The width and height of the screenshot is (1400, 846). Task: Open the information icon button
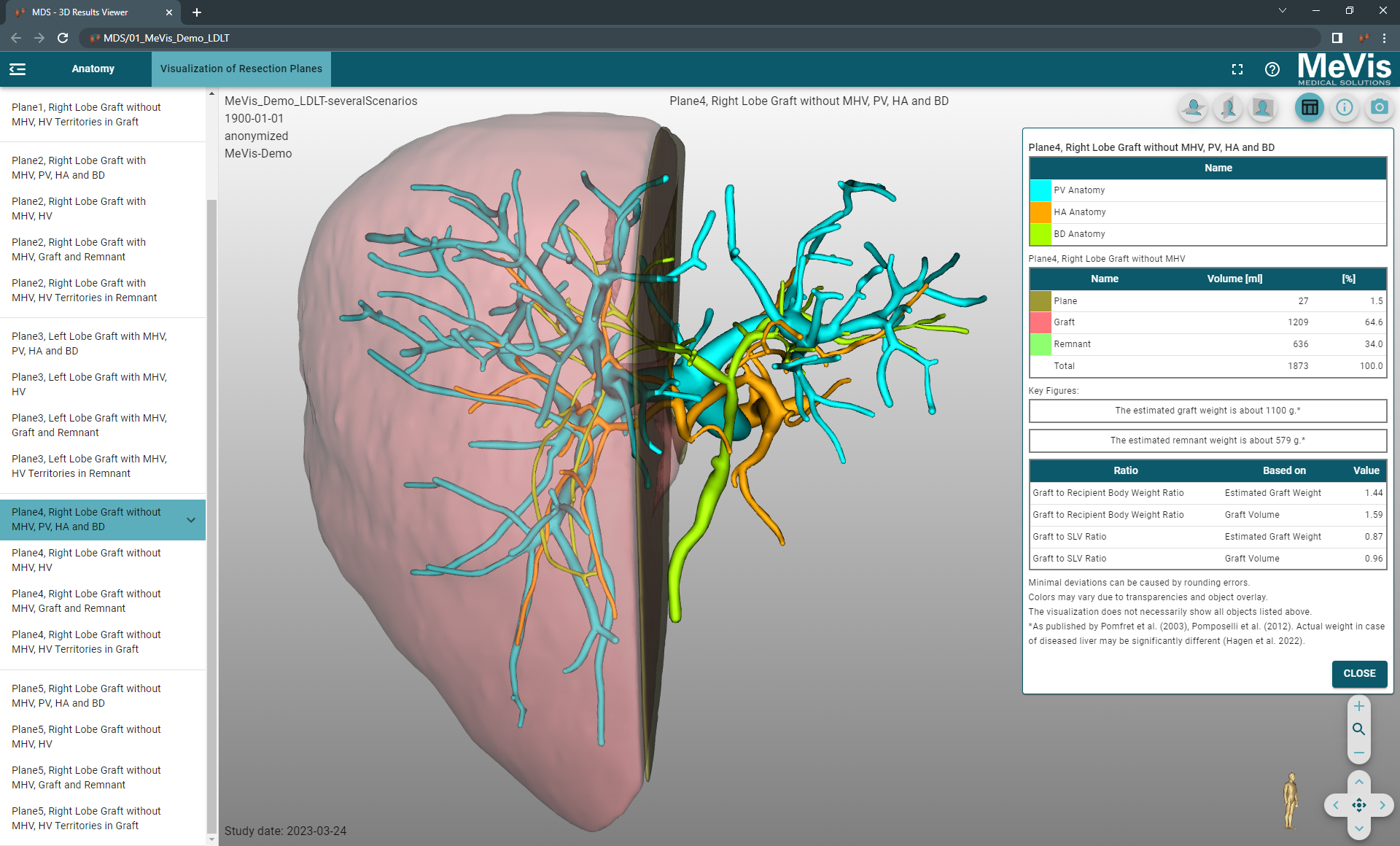click(1345, 108)
